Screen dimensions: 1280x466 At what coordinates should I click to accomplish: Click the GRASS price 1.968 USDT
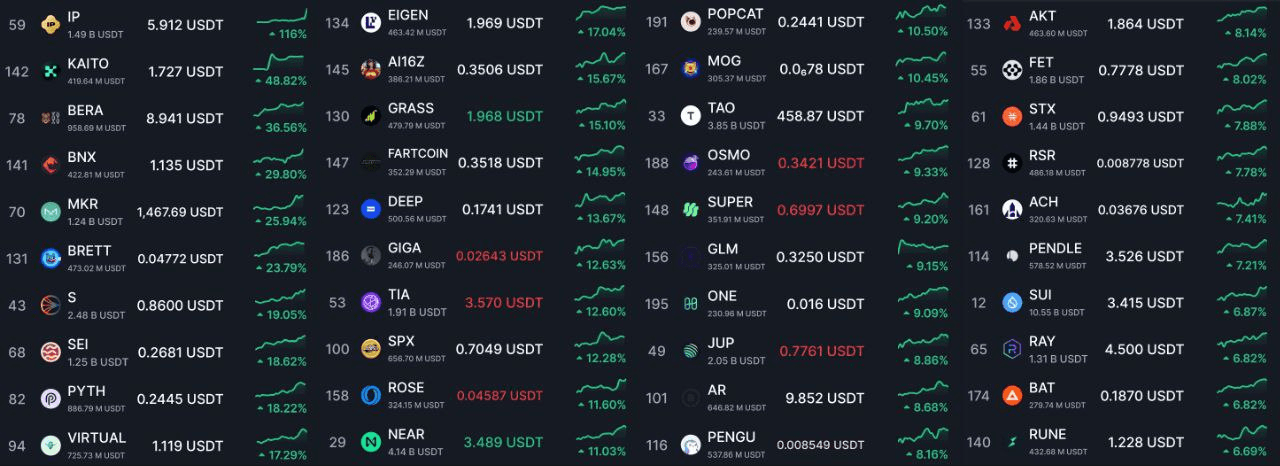click(505, 116)
